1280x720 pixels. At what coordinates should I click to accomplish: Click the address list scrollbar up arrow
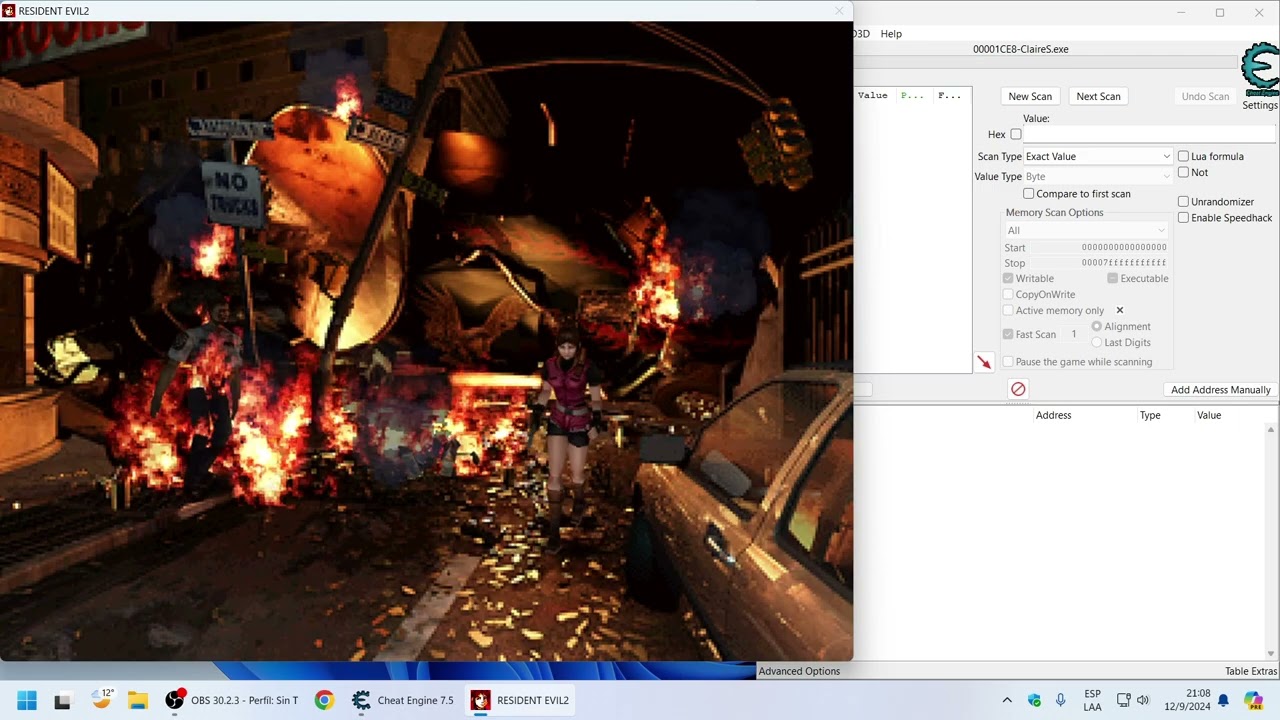click(x=1271, y=430)
